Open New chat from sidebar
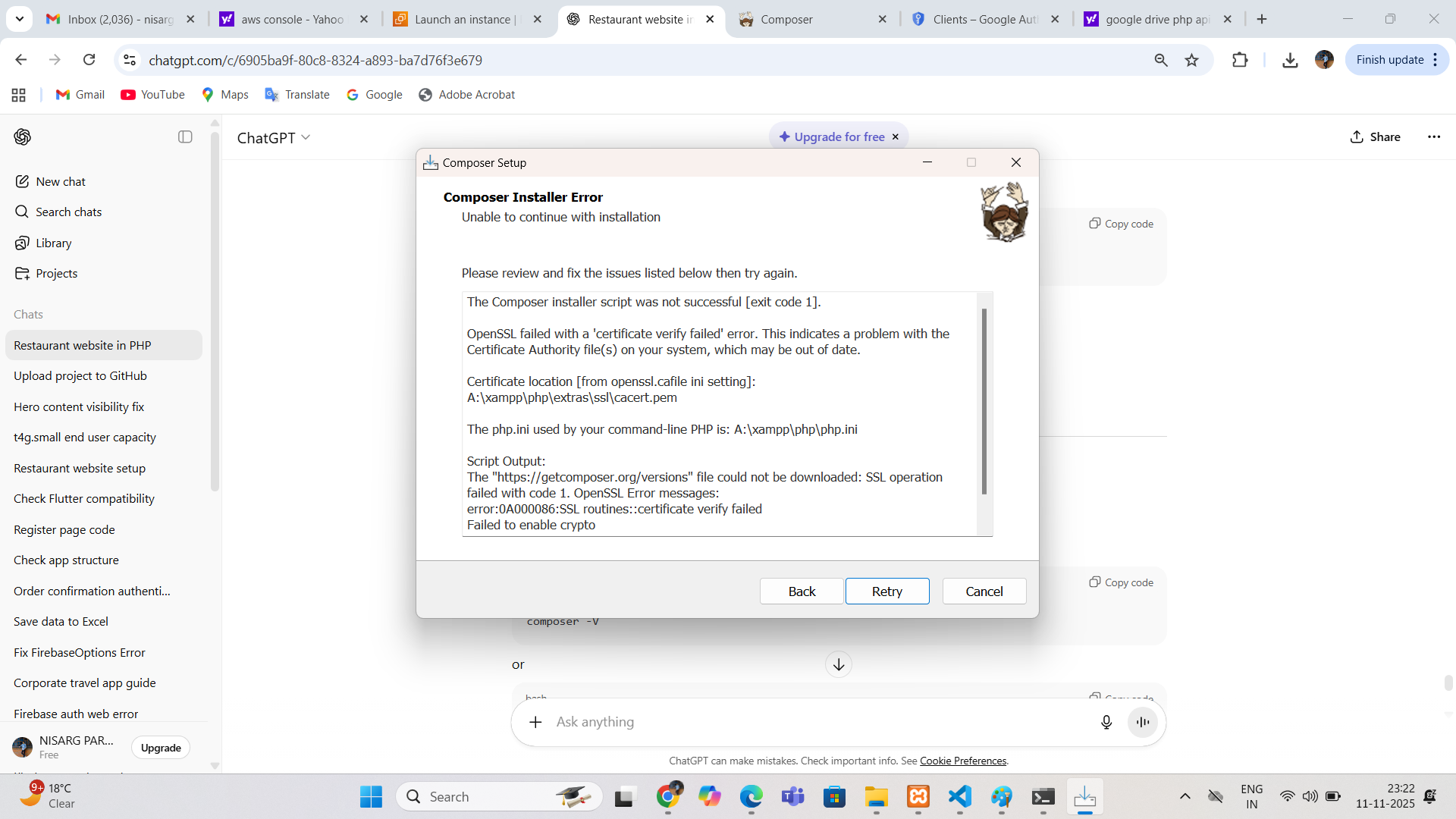 tap(61, 182)
